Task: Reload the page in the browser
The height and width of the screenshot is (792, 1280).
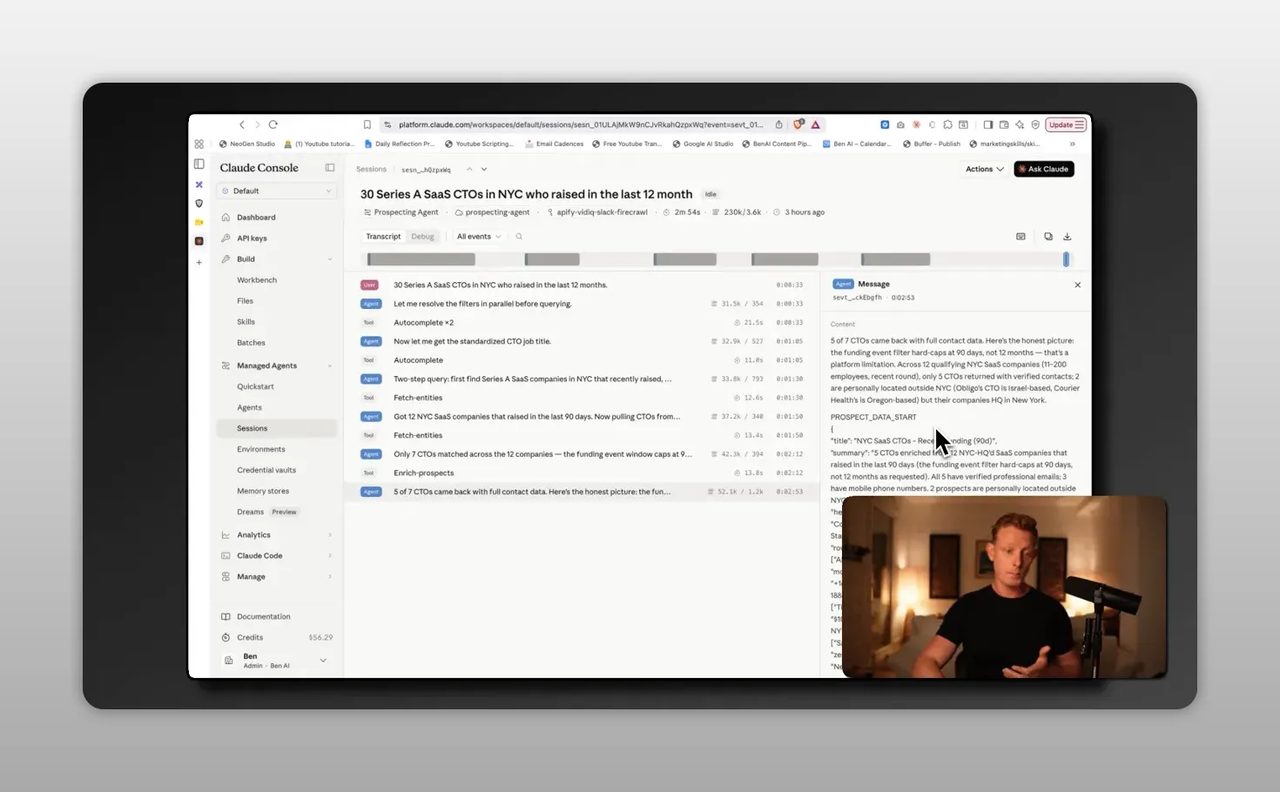Action: (x=273, y=125)
